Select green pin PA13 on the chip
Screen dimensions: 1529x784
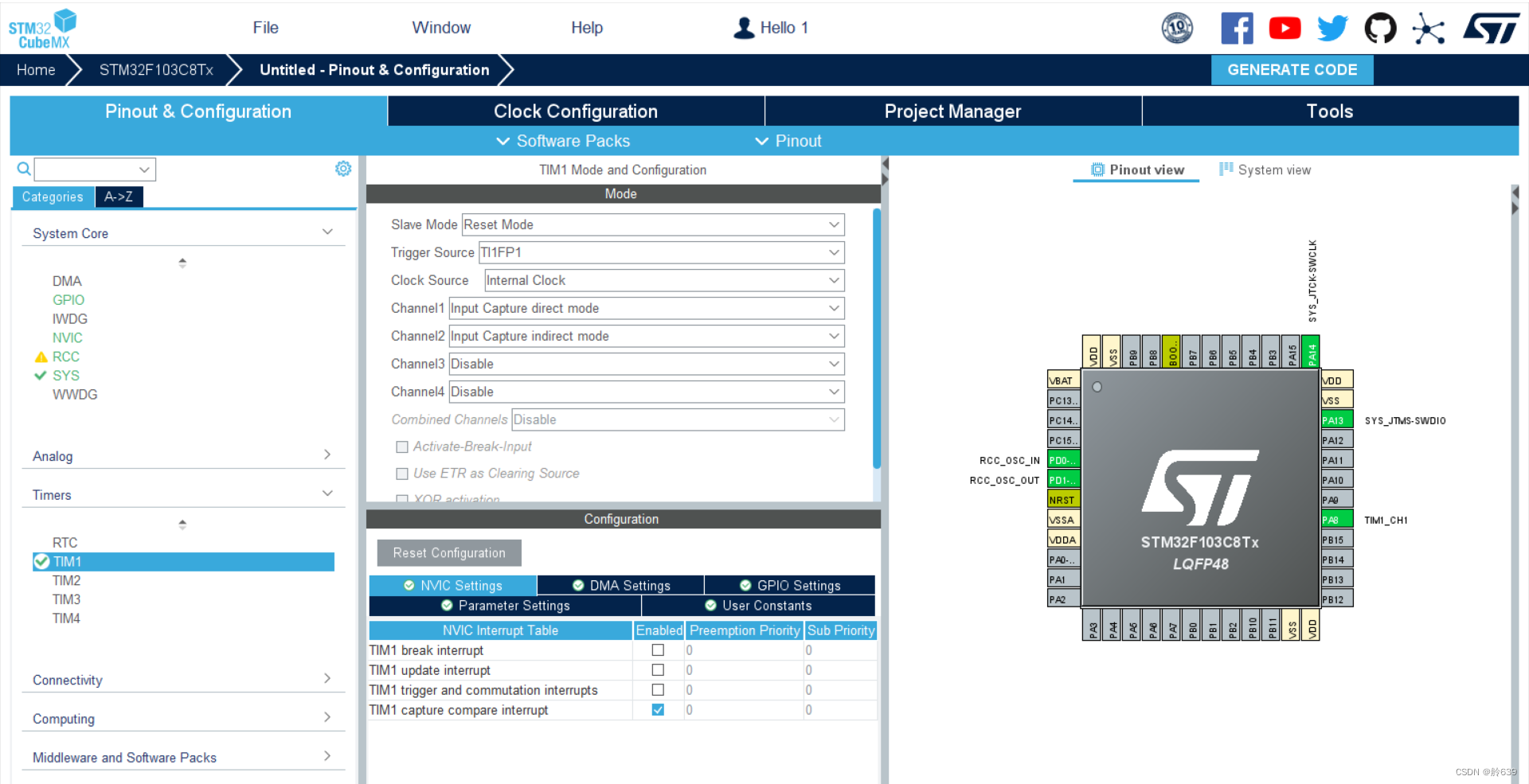[x=1337, y=420]
